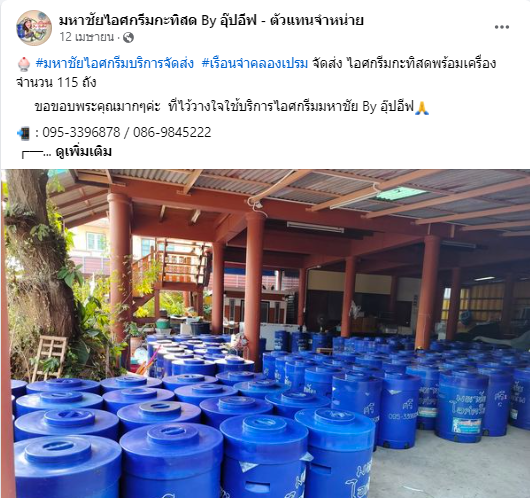Image resolution: width=530 pixels, height=498 pixels.
Task: Click the globe public audience icon
Action: (x=128, y=38)
